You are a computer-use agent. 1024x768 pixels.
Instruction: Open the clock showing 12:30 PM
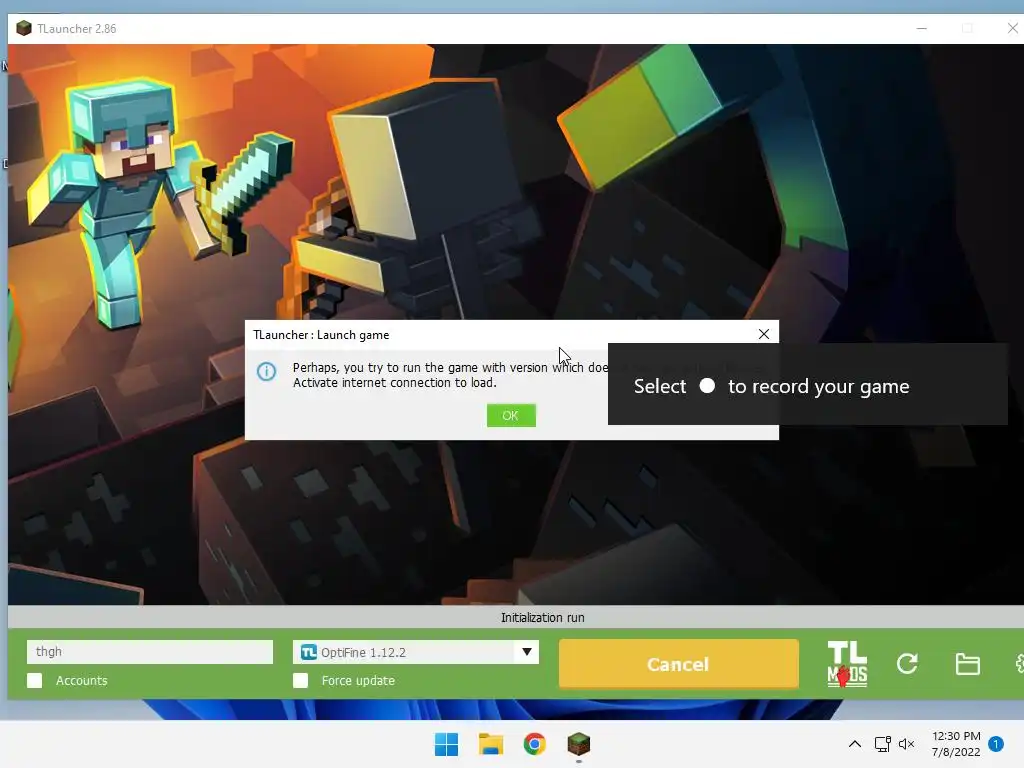[956, 744]
